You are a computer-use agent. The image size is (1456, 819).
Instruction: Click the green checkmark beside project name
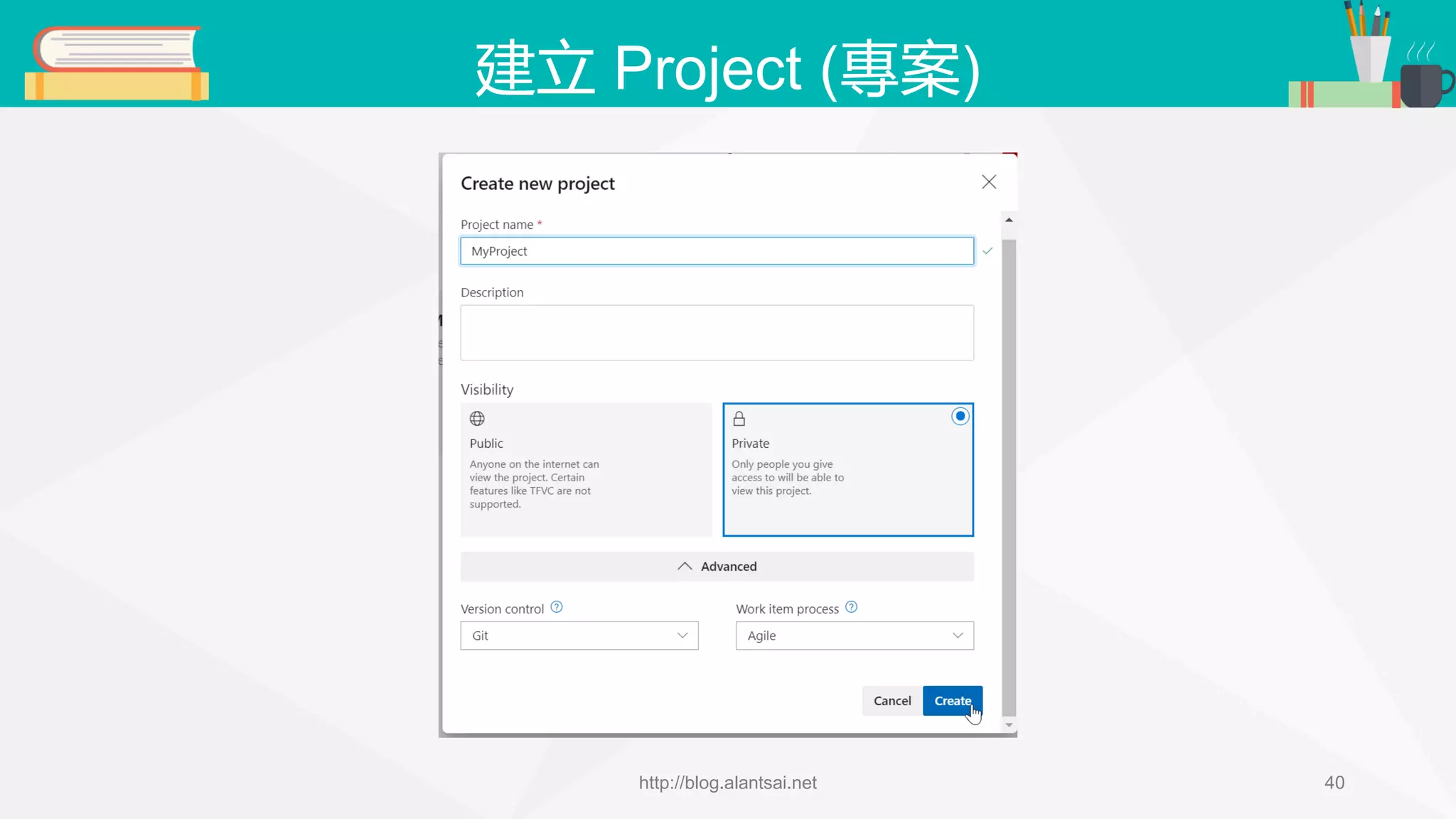pos(987,251)
